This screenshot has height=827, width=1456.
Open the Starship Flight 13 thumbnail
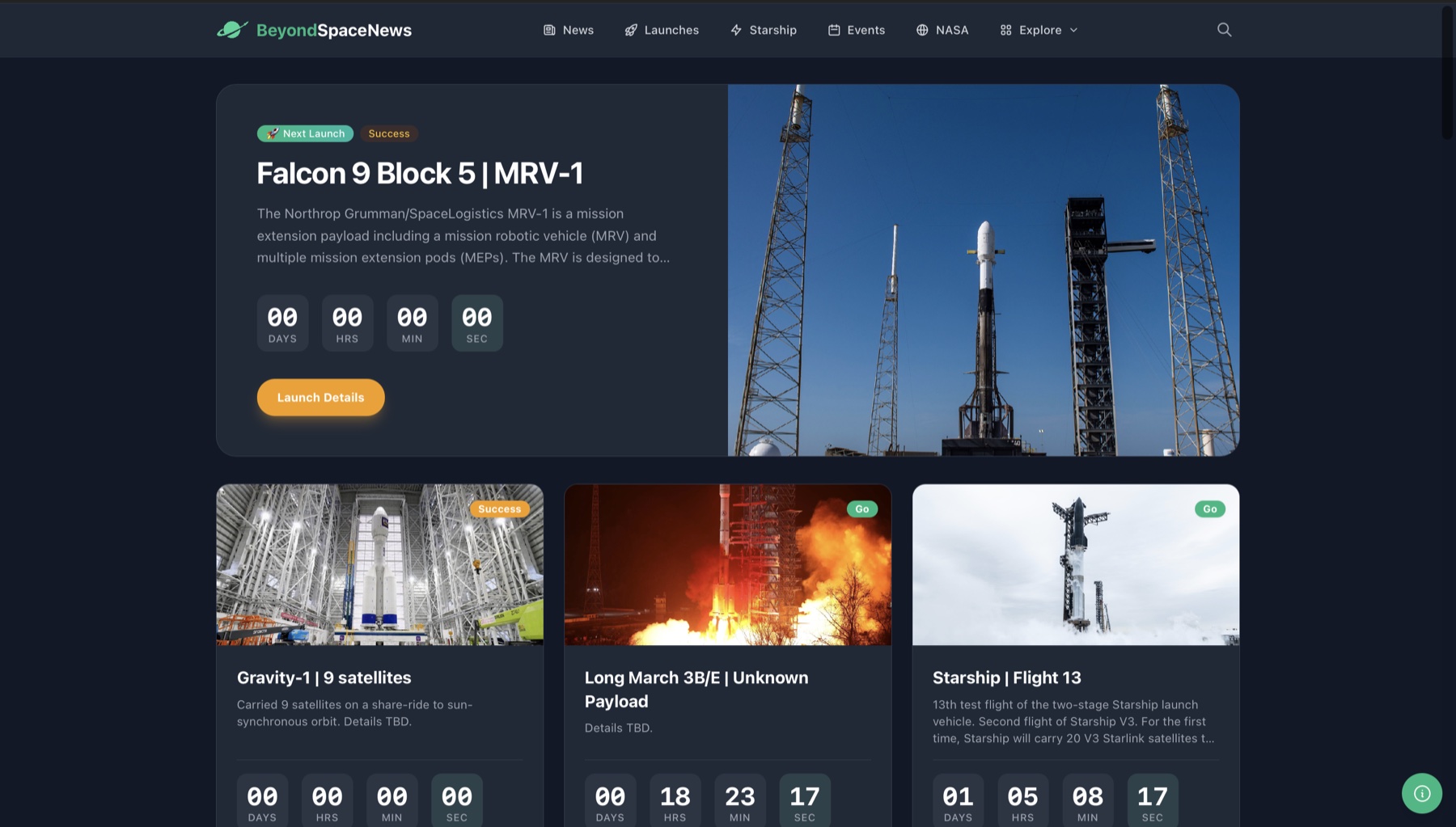click(1076, 564)
